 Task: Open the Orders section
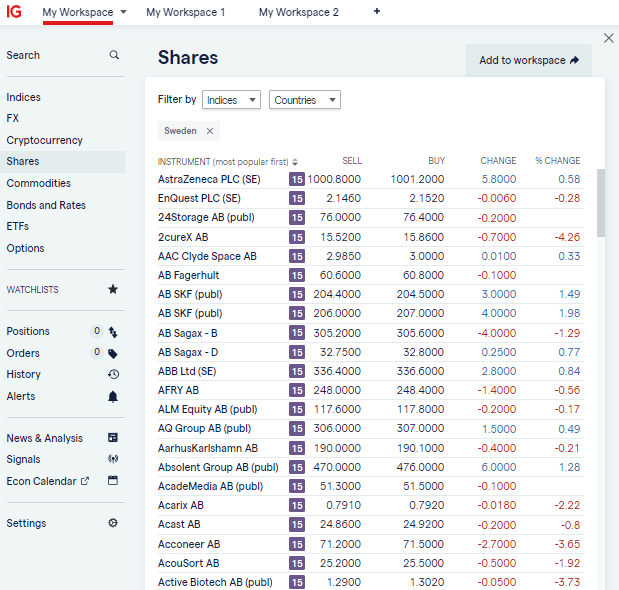(x=23, y=353)
